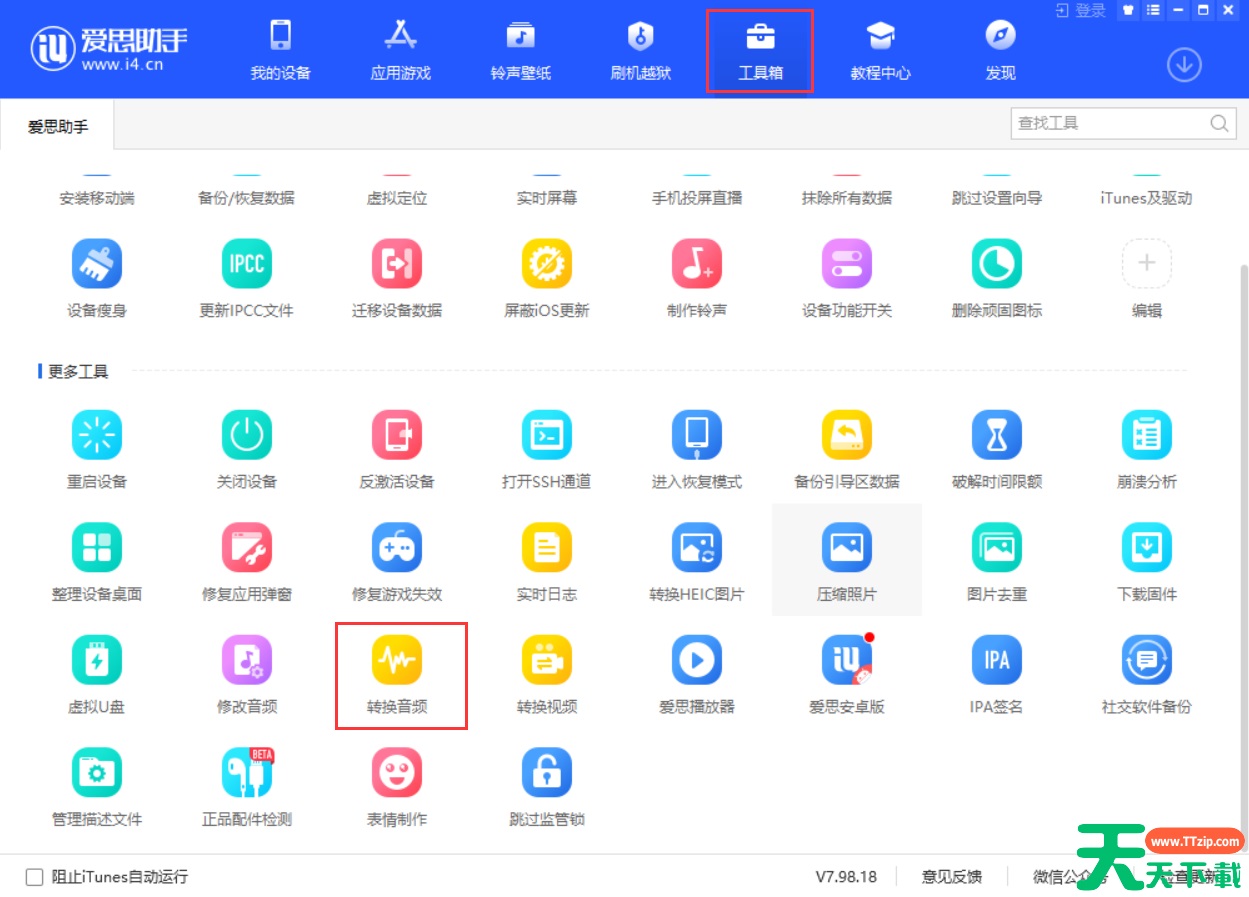1249x897 pixels.
Task: Open the 转换HEIC图片 converter tool
Action: tap(696, 562)
